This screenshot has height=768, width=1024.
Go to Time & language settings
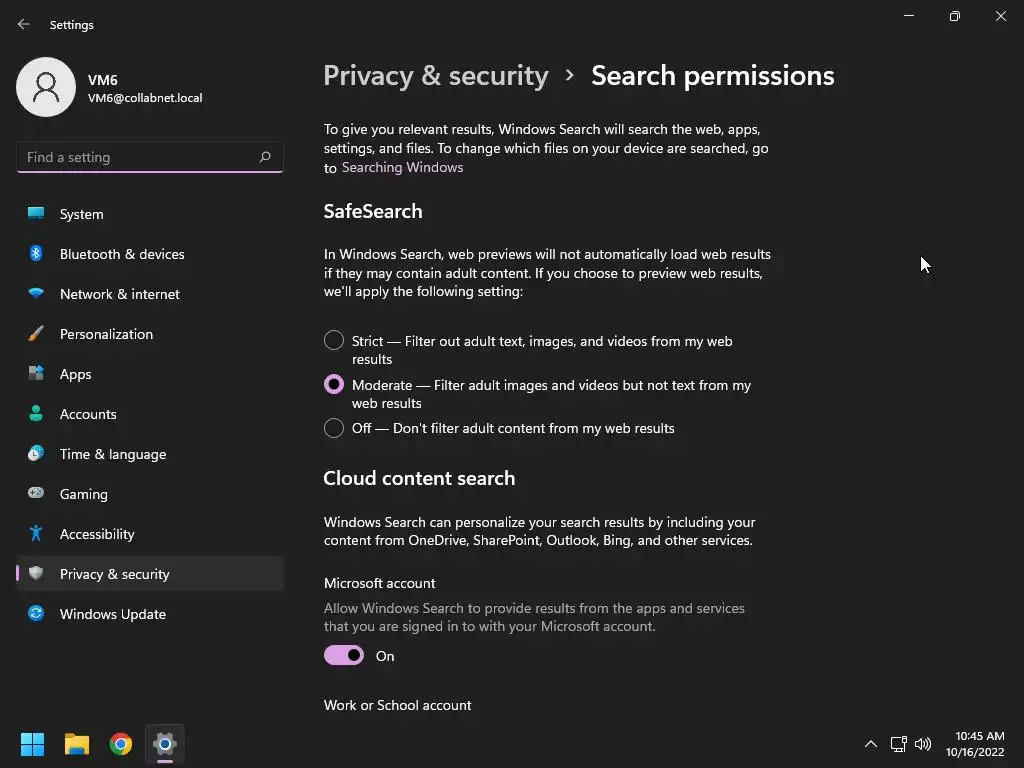pos(113,454)
